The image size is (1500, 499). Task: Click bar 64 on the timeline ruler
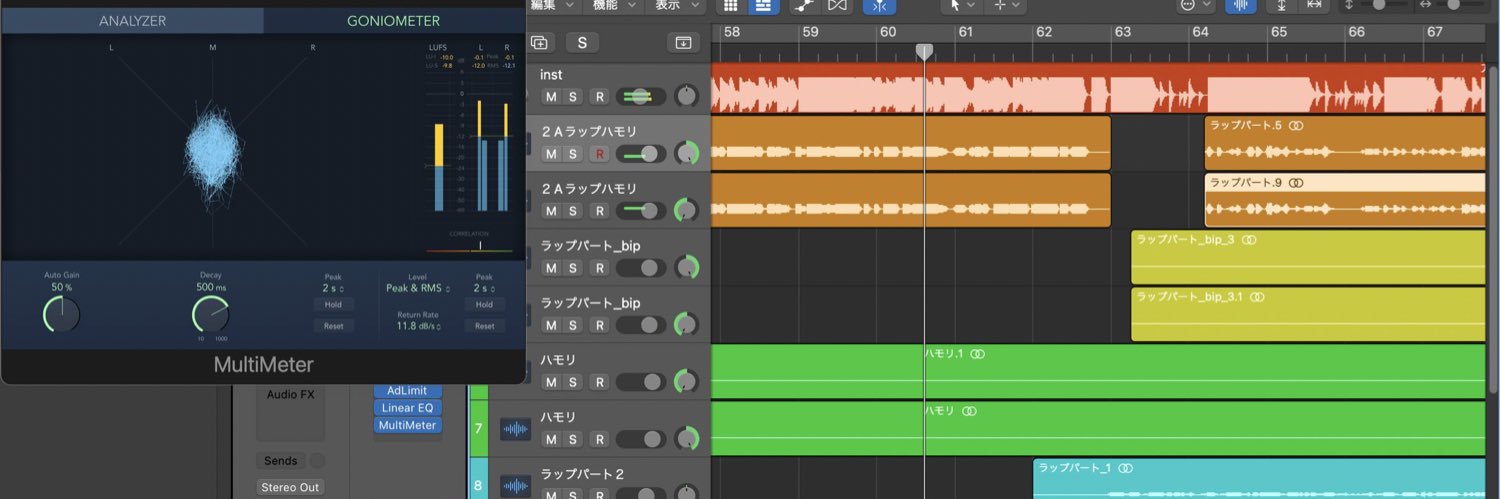coord(1200,32)
